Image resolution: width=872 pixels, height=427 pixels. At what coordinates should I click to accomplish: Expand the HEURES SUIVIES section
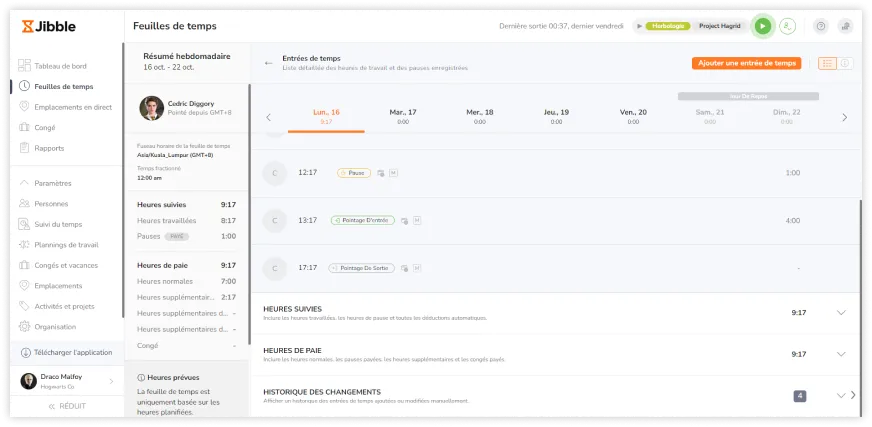click(840, 313)
